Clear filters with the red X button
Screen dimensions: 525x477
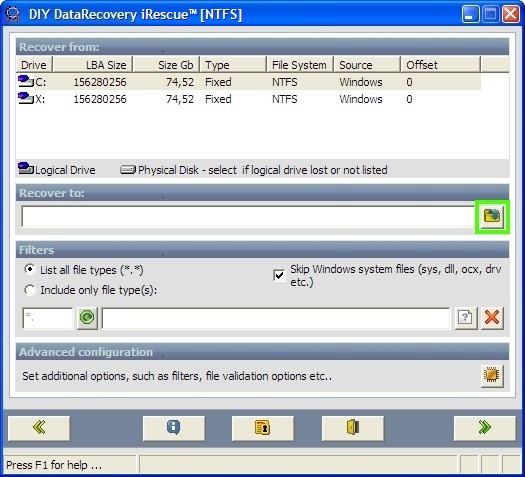[492, 318]
